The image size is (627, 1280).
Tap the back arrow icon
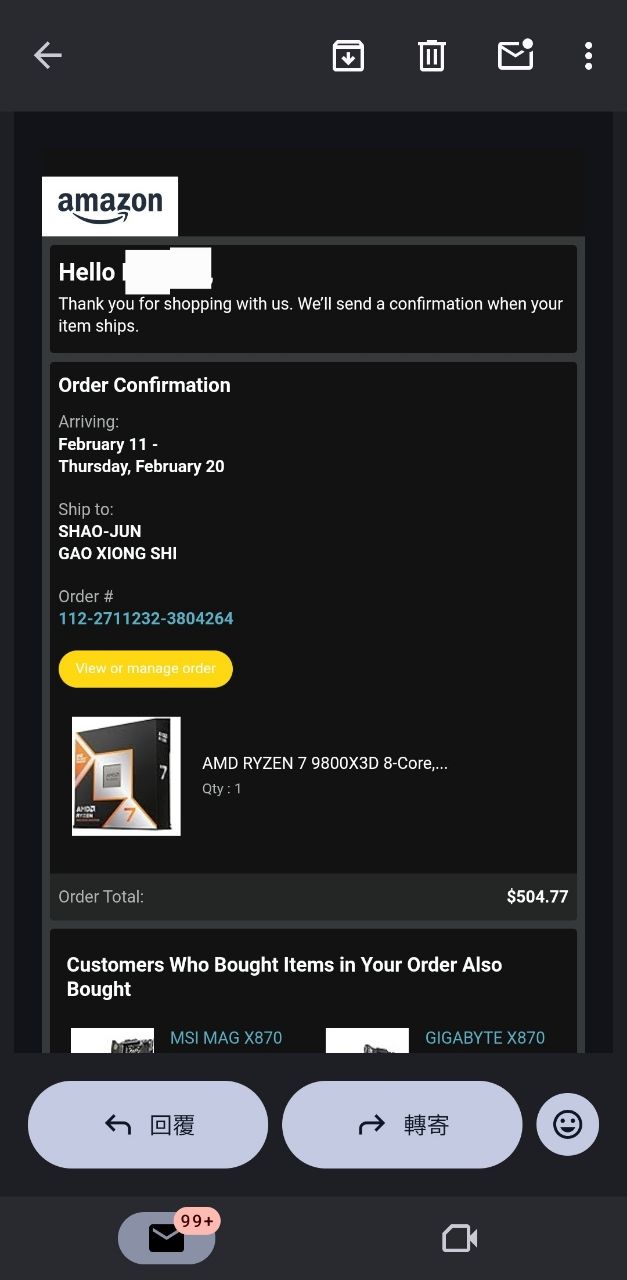click(48, 56)
